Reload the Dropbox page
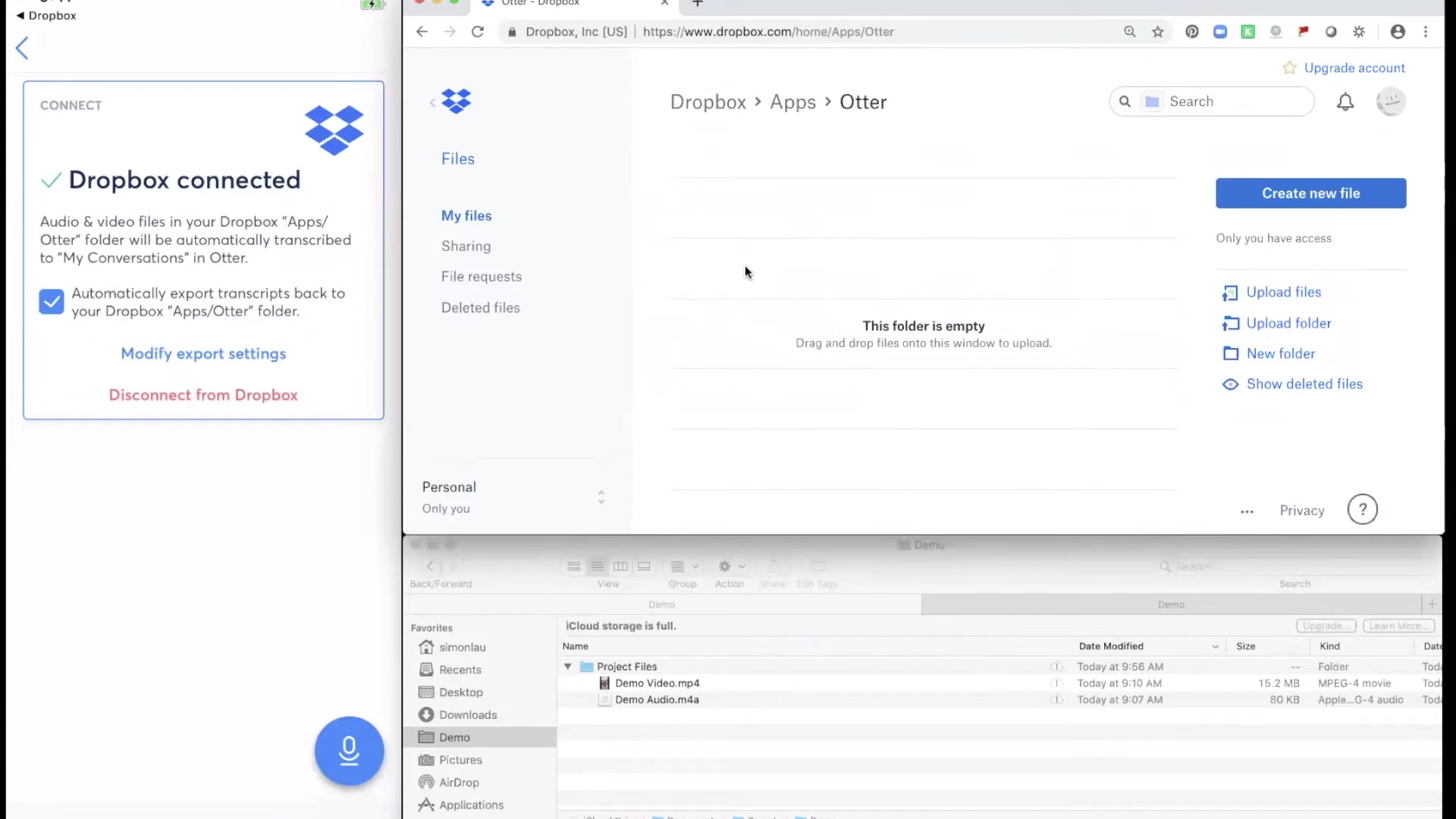1456x819 pixels. [x=478, y=32]
